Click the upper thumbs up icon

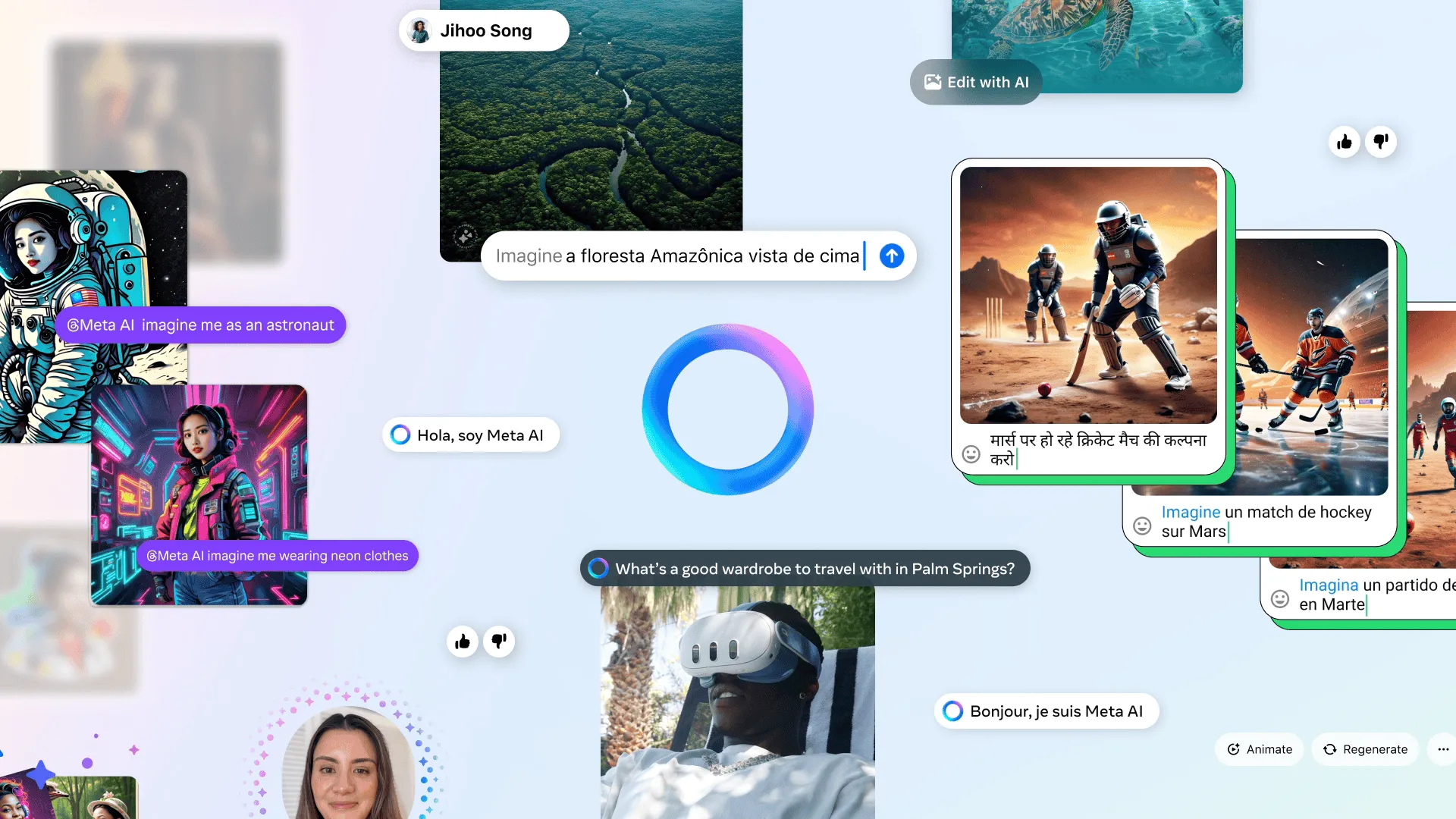[x=1345, y=141]
